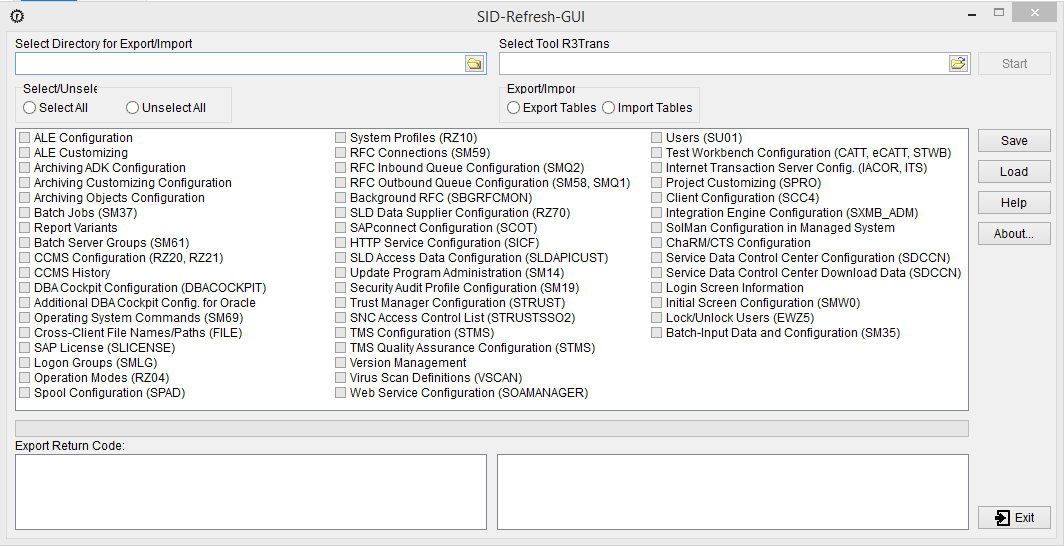This screenshot has height=546, width=1064.
Task: Open the About... dialog button
Action: (1014, 234)
